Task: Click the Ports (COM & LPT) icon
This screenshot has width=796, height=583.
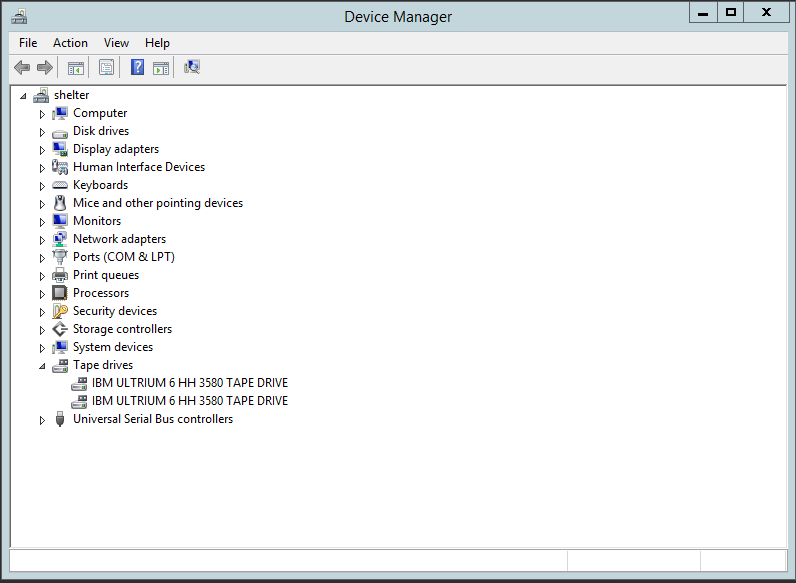Action: [x=60, y=257]
